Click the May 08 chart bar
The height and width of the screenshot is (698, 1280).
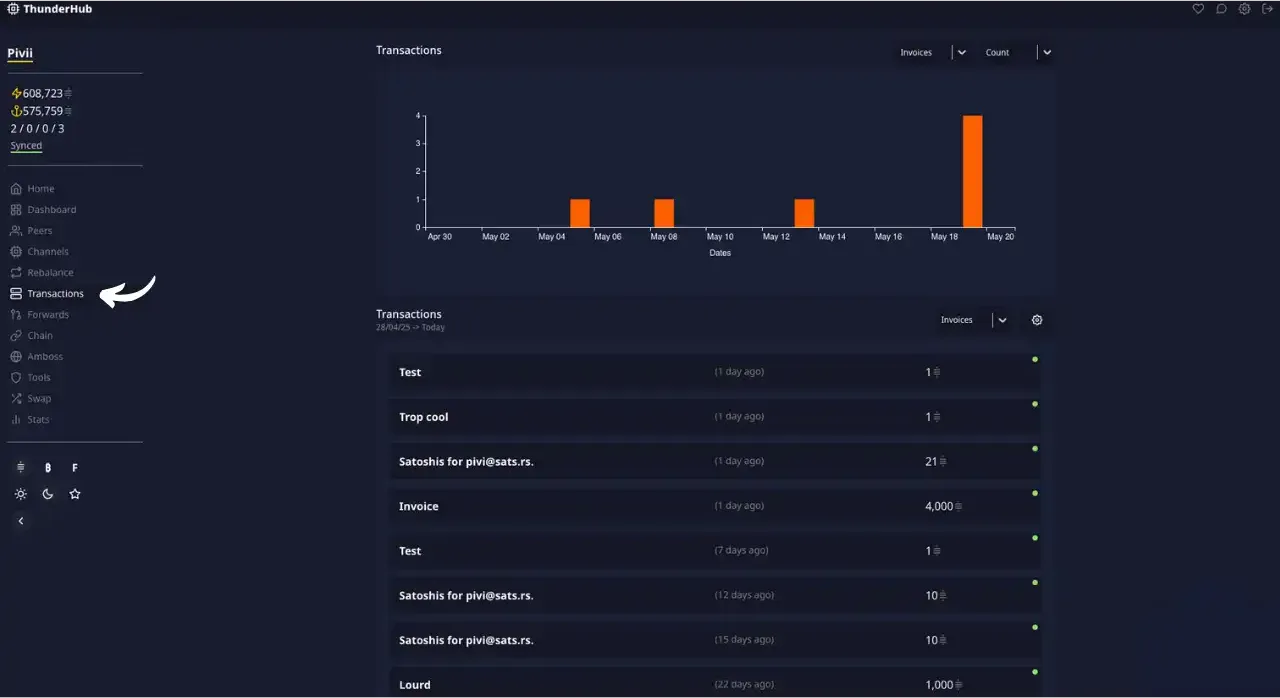point(664,213)
